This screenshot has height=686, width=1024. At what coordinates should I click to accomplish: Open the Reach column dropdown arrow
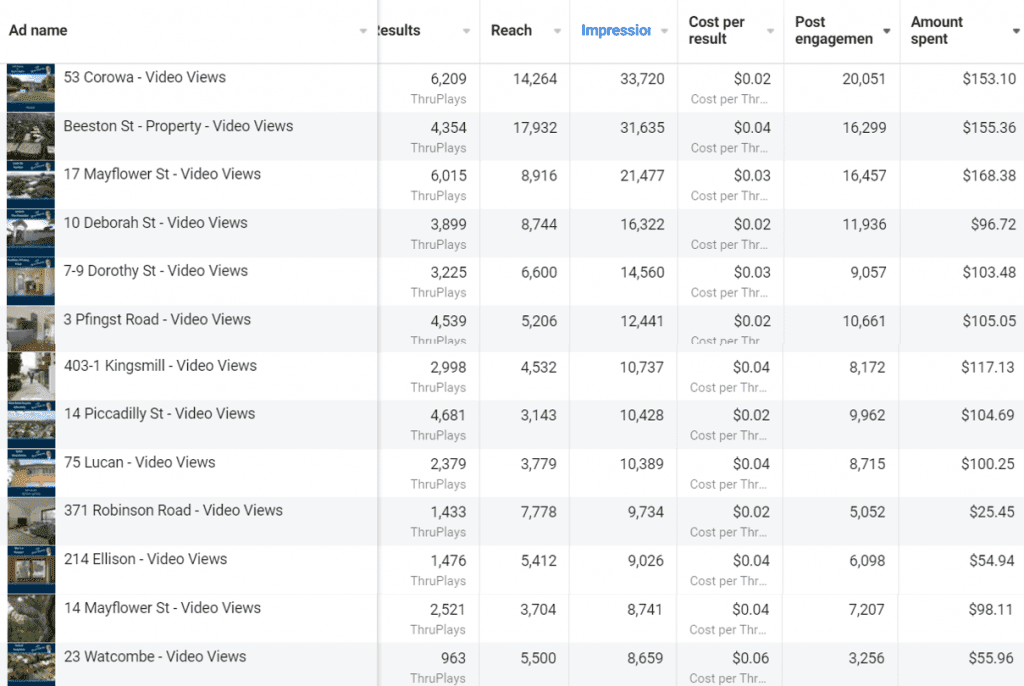[557, 31]
